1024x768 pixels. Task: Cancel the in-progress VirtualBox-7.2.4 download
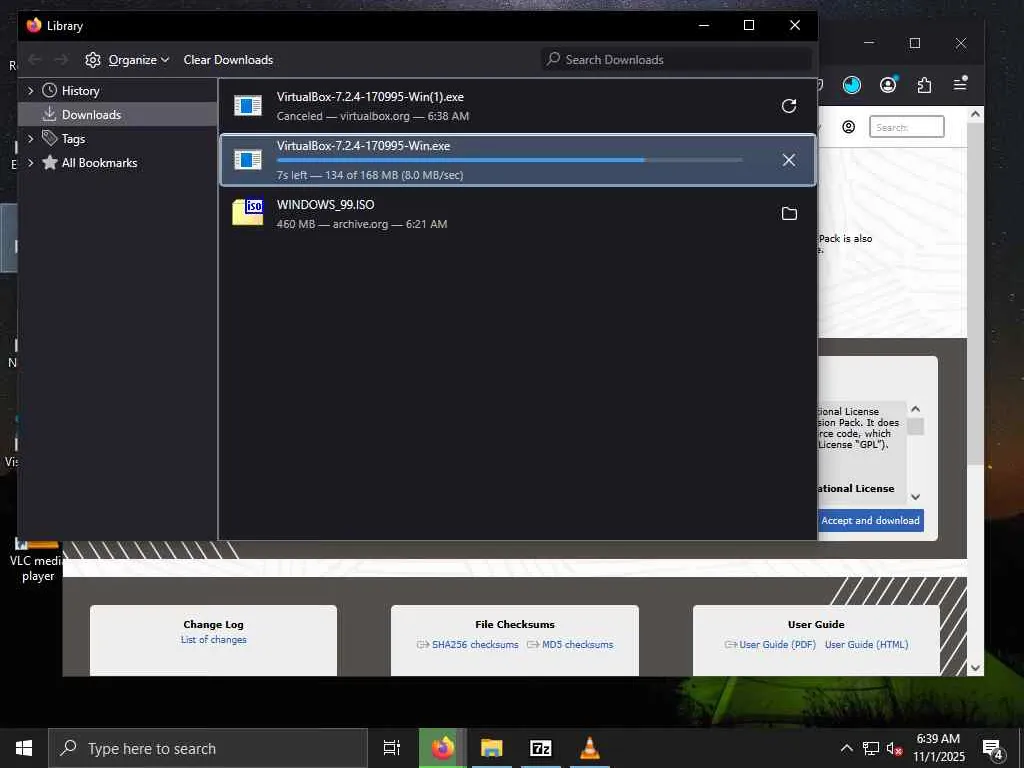[789, 160]
